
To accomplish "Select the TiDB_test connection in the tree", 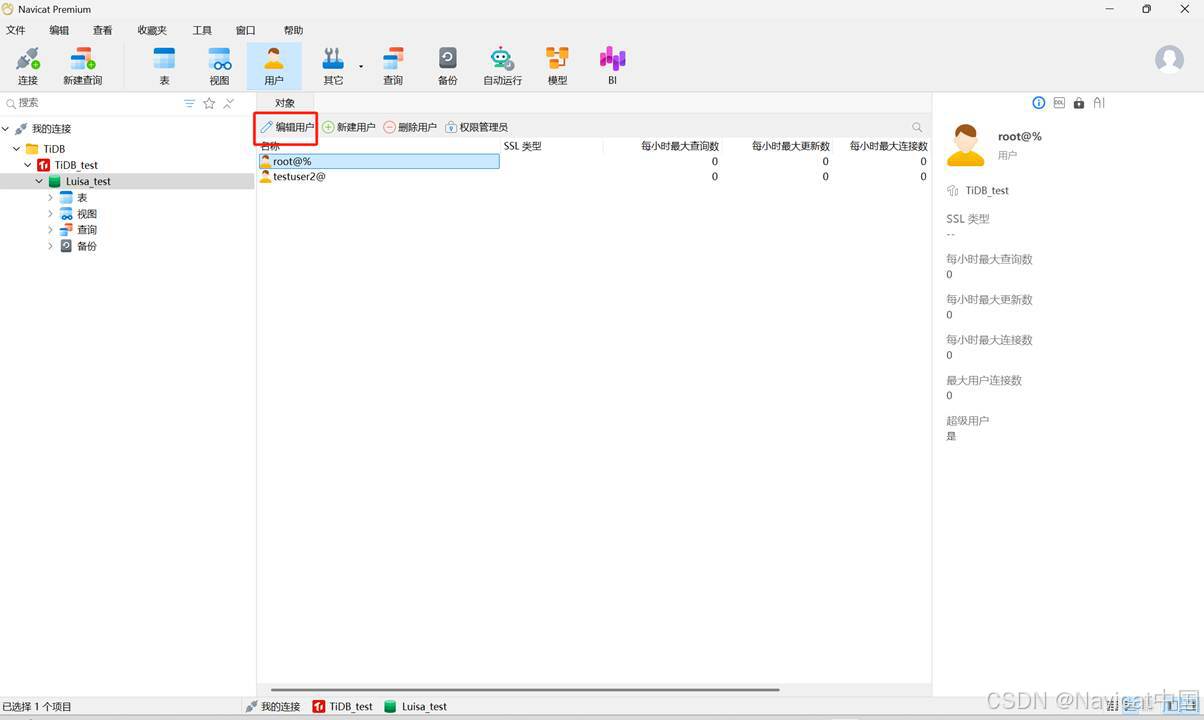I will [x=76, y=165].
